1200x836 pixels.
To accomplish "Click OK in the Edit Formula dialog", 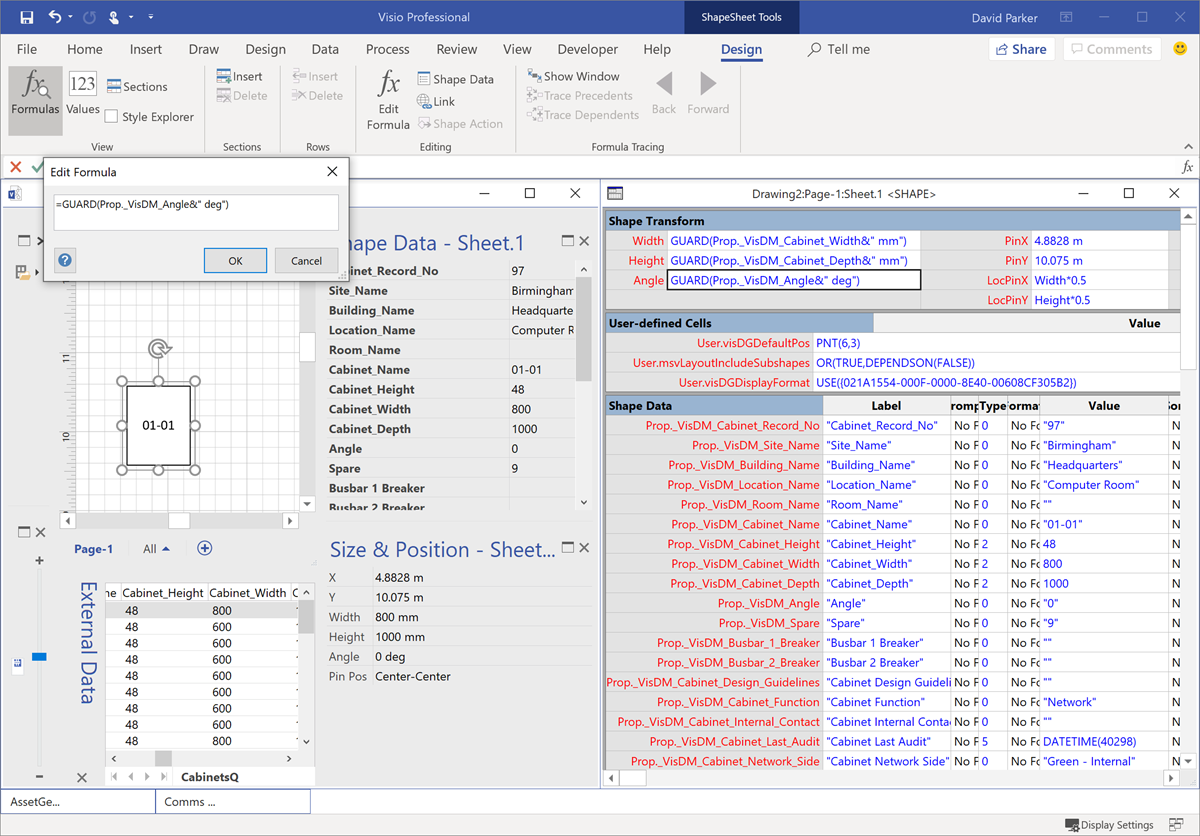I will point(235,260).
